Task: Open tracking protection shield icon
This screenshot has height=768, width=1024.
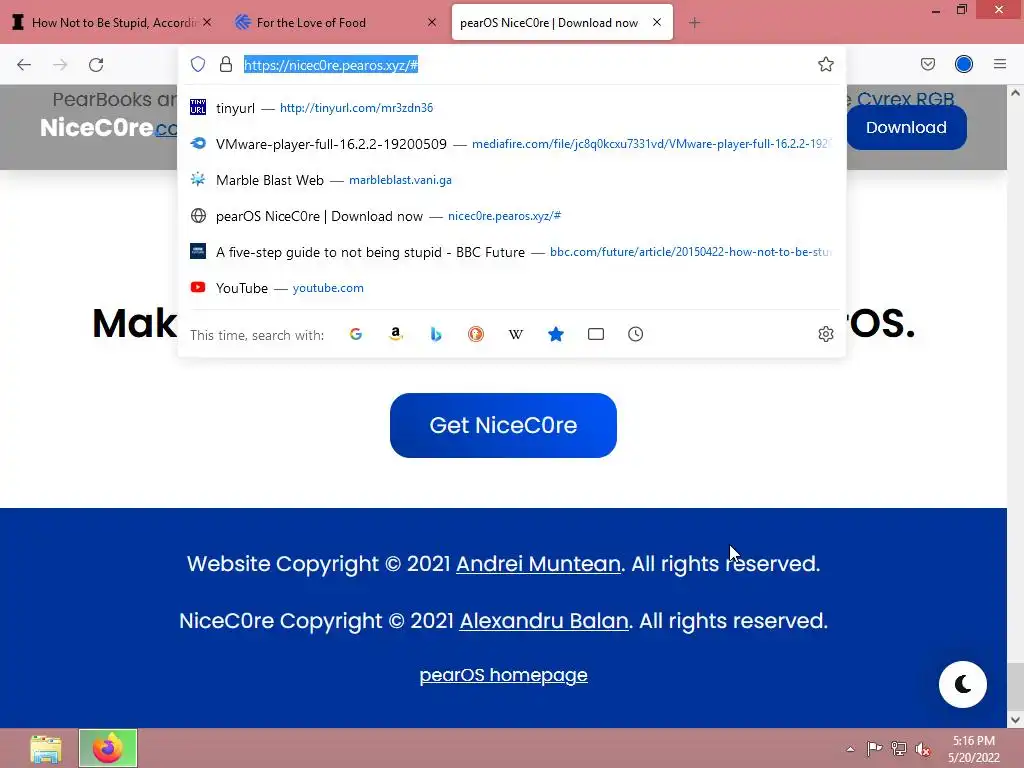Action: 198,64
